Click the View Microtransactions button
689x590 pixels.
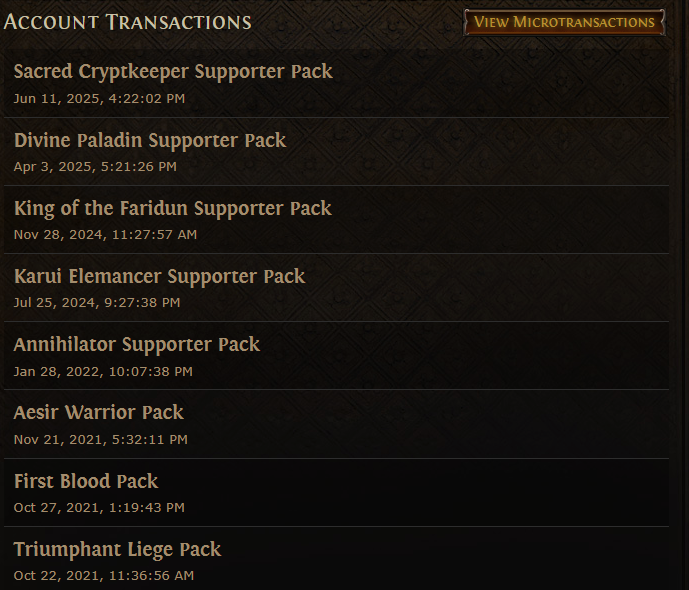coord(564,22)
